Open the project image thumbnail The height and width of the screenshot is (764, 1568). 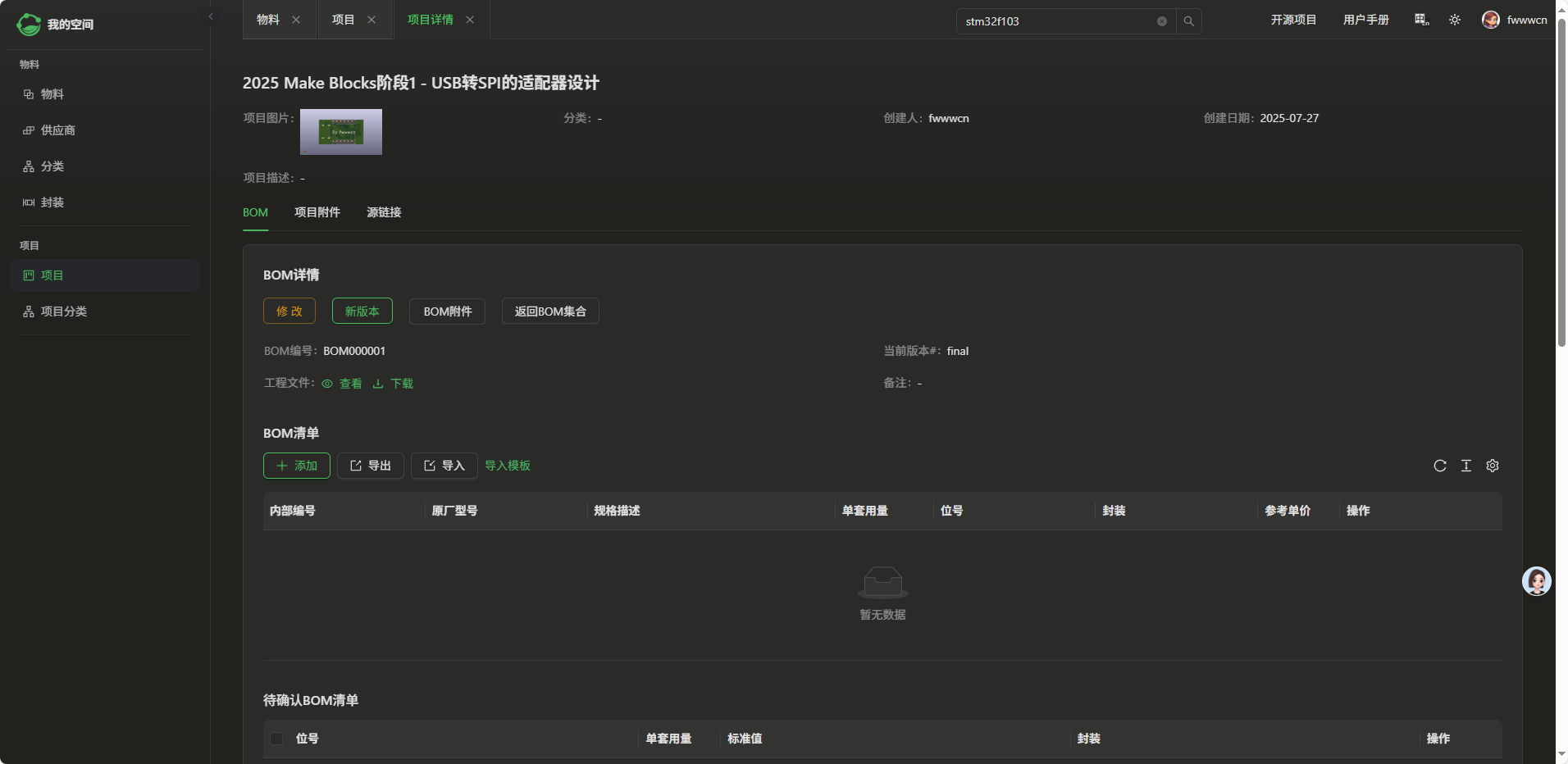point(341,132)
